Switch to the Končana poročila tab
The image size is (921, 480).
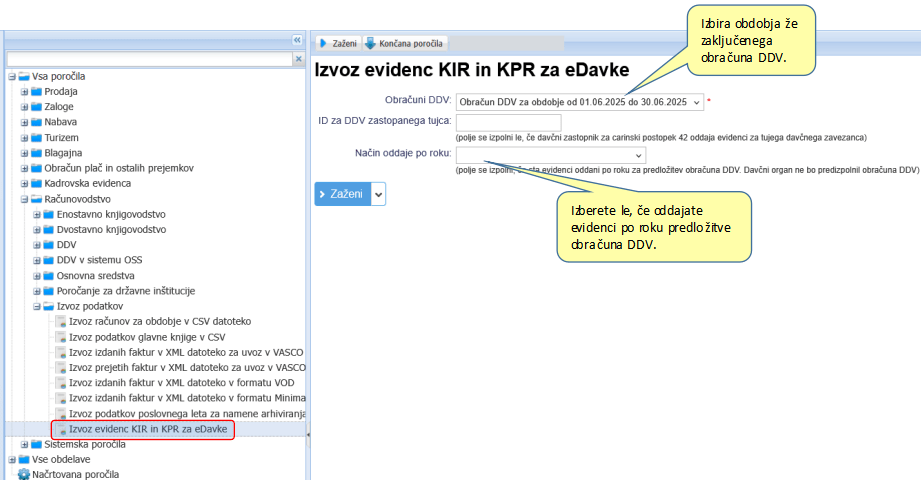point(405,44)
